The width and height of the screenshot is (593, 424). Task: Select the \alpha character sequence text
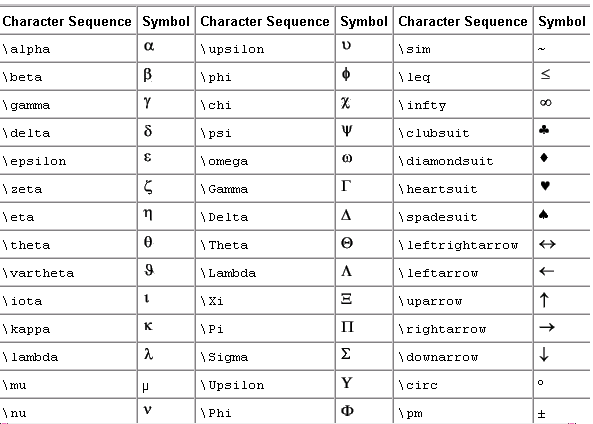tap(26, 49)
